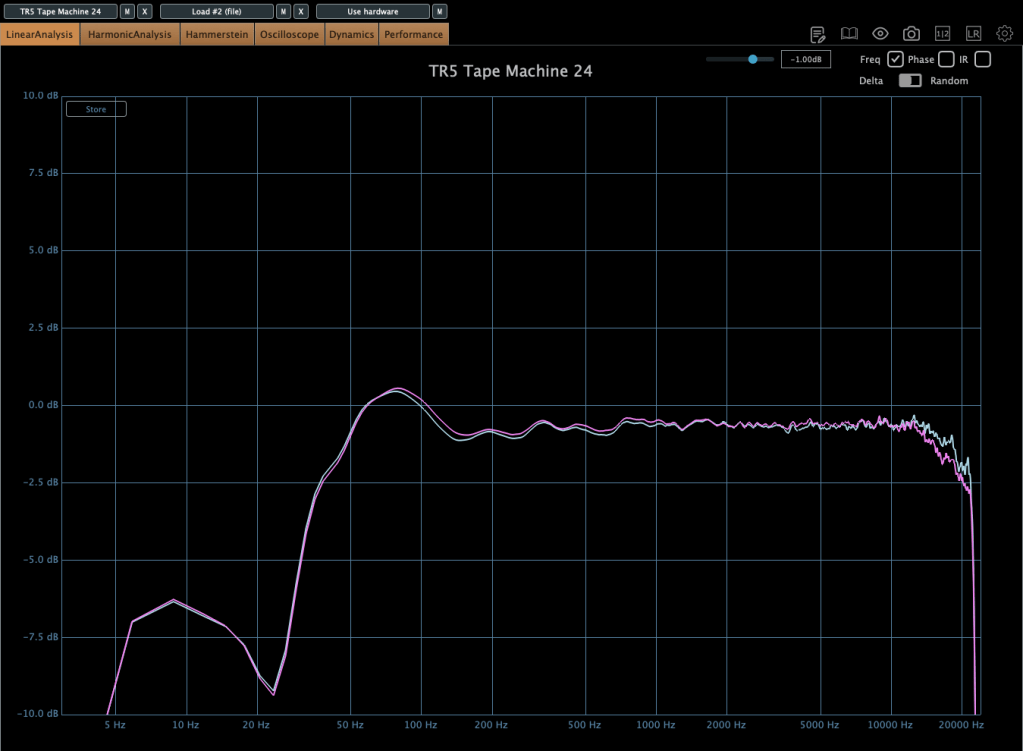Click the level slider handle
This screenshot has height=751, width=1023.
coord(752,59)
